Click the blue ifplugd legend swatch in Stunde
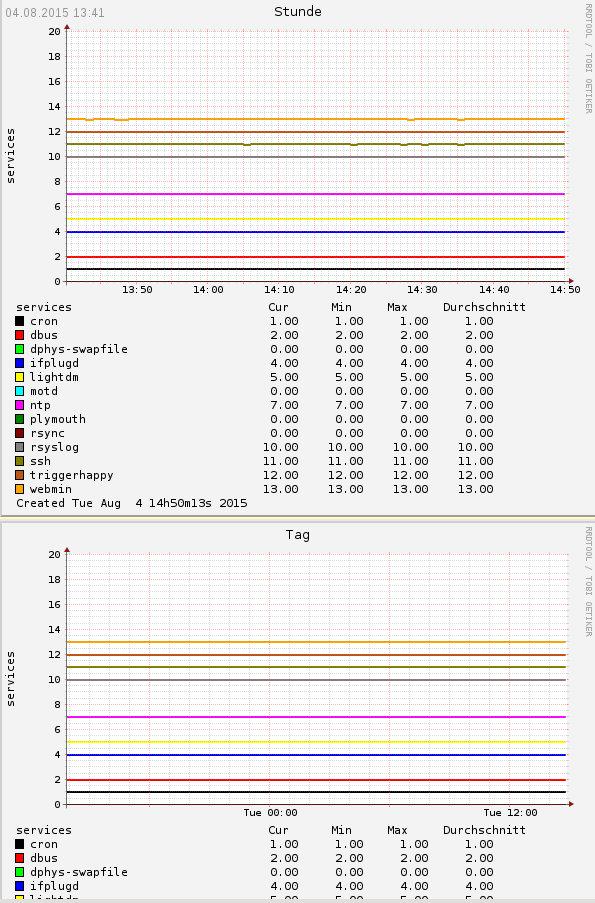The height and width of the screenshot is (903, 595). [20, 363]
